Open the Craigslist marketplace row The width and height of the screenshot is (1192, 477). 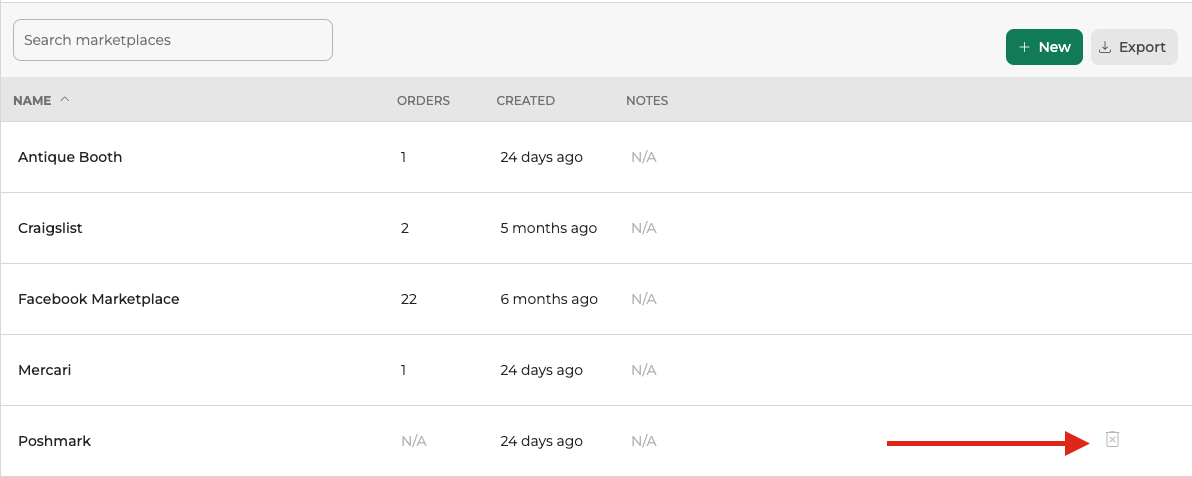pos(50,228)
